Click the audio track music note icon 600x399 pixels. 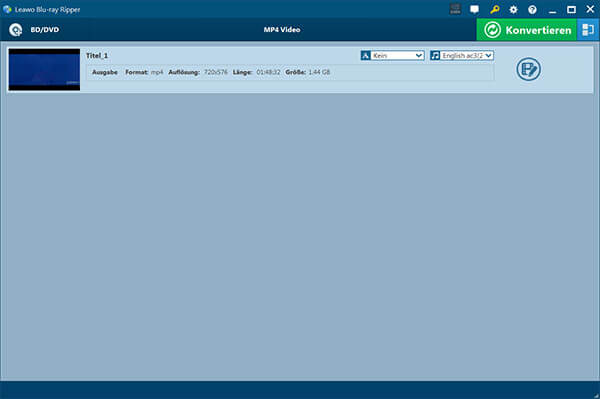pos(435,55)
